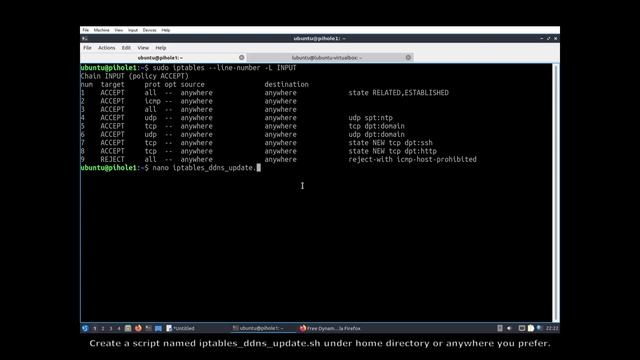
Task: Click 'tcp dpt:domain' text in rule 5
Action: [x=376, y=126]
